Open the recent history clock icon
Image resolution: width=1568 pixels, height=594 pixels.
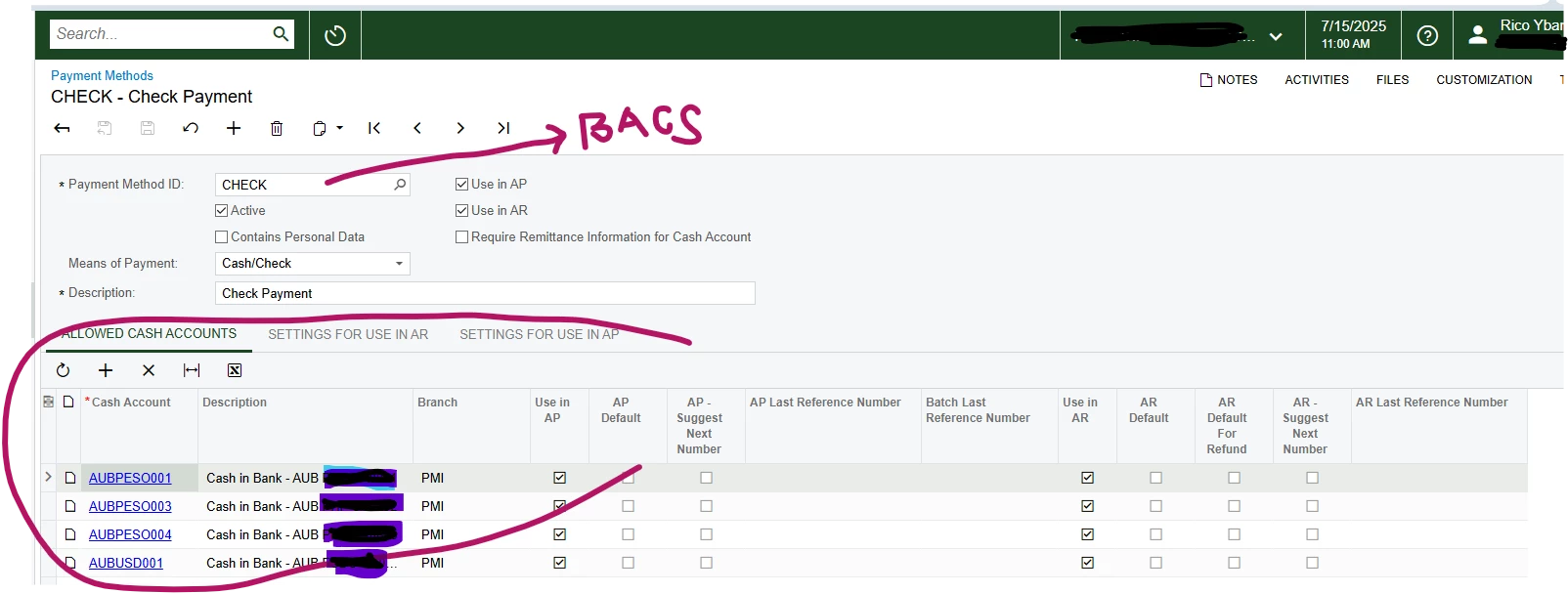point(335,35)
